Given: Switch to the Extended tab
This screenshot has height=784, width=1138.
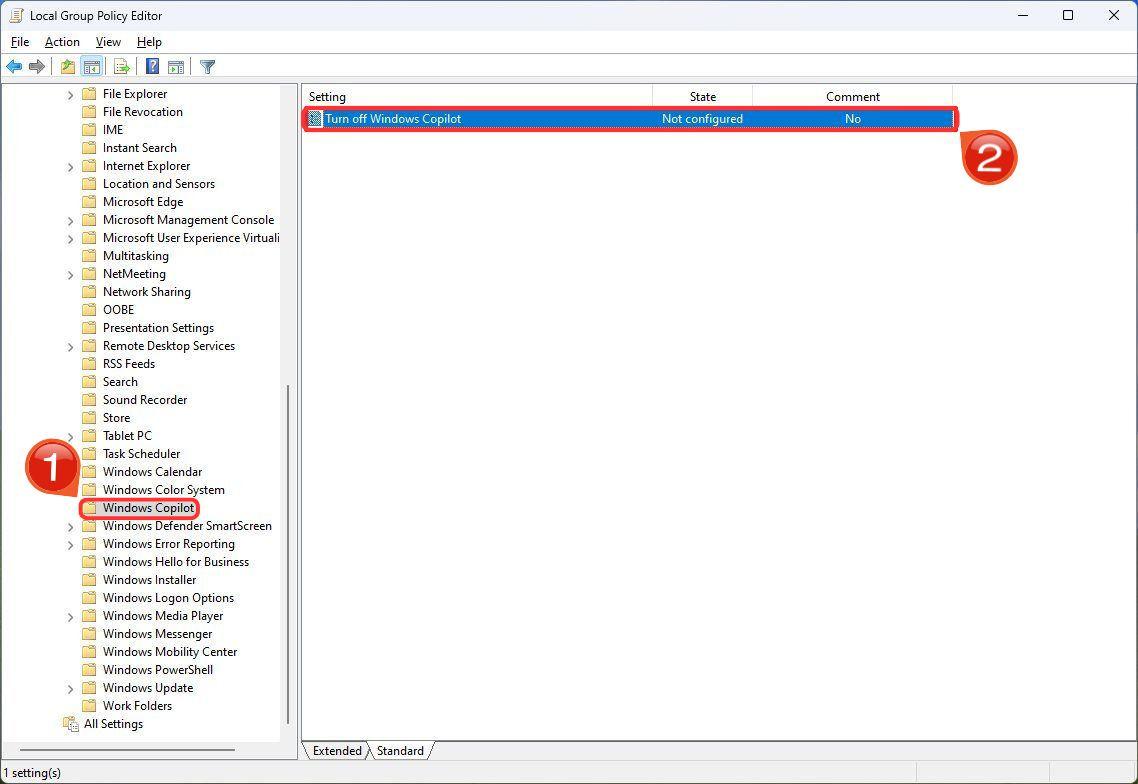Looking at the screenshot, I should (337, 751).
